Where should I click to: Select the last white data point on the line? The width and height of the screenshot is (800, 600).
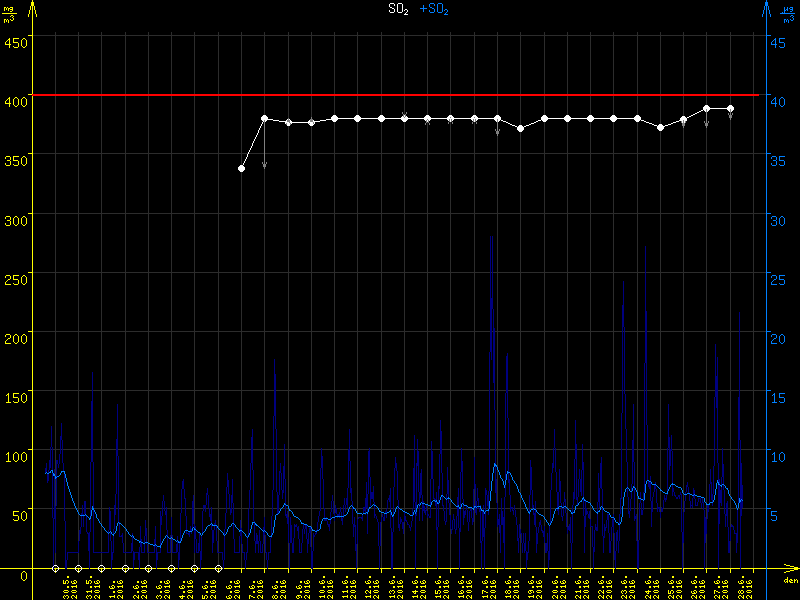[x=730, y=108]
